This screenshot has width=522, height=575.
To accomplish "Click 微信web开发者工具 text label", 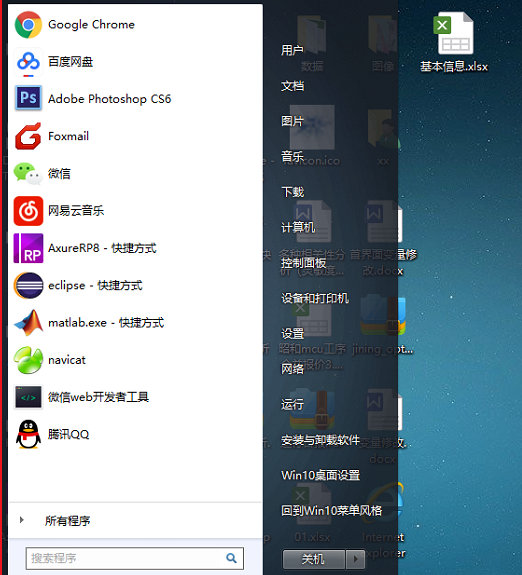I will [x=98, y=397].
